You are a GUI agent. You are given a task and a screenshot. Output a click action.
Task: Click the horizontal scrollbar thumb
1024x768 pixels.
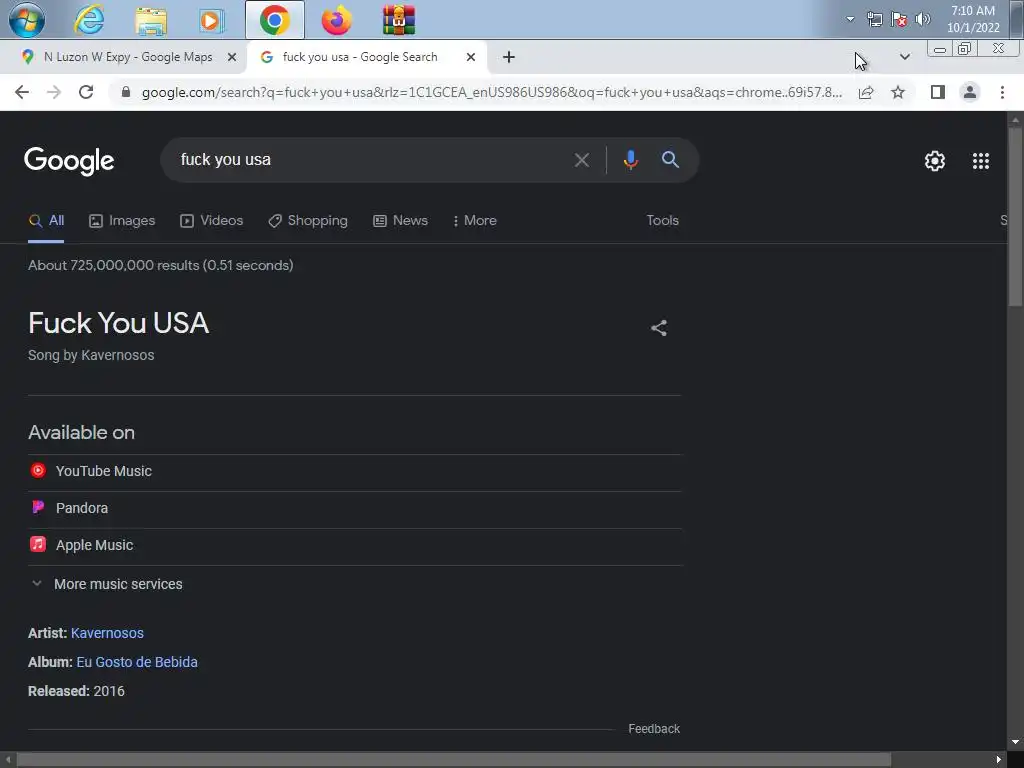(x=453, y=760)
